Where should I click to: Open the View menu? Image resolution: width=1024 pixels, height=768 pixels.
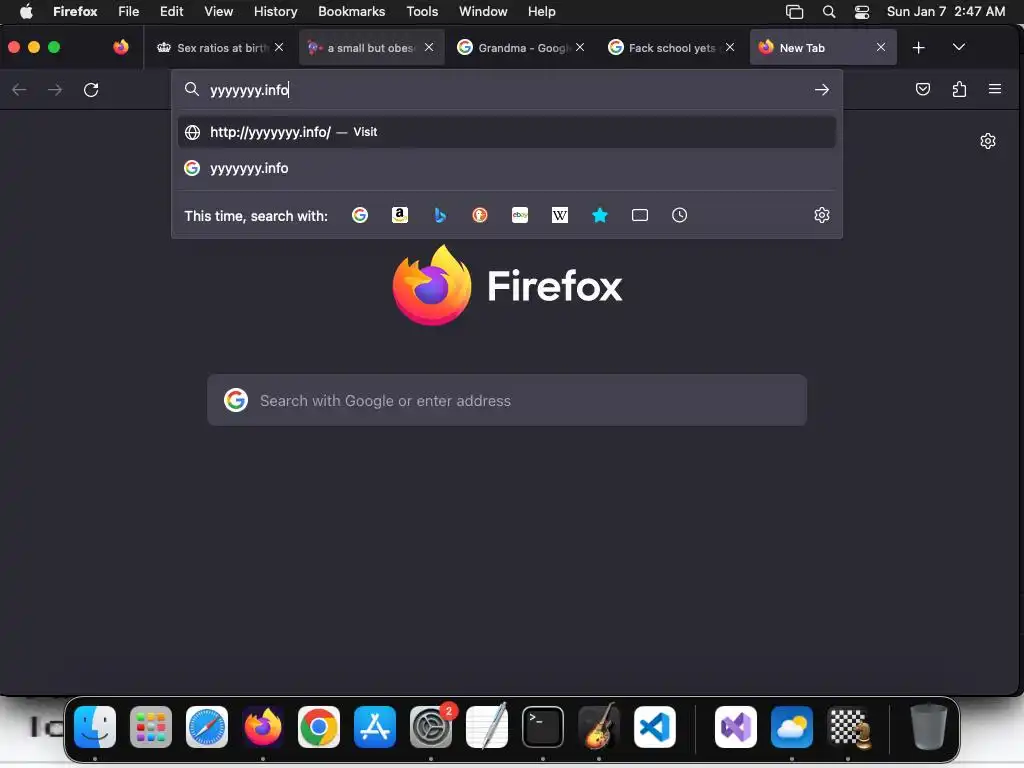[218, 11]
